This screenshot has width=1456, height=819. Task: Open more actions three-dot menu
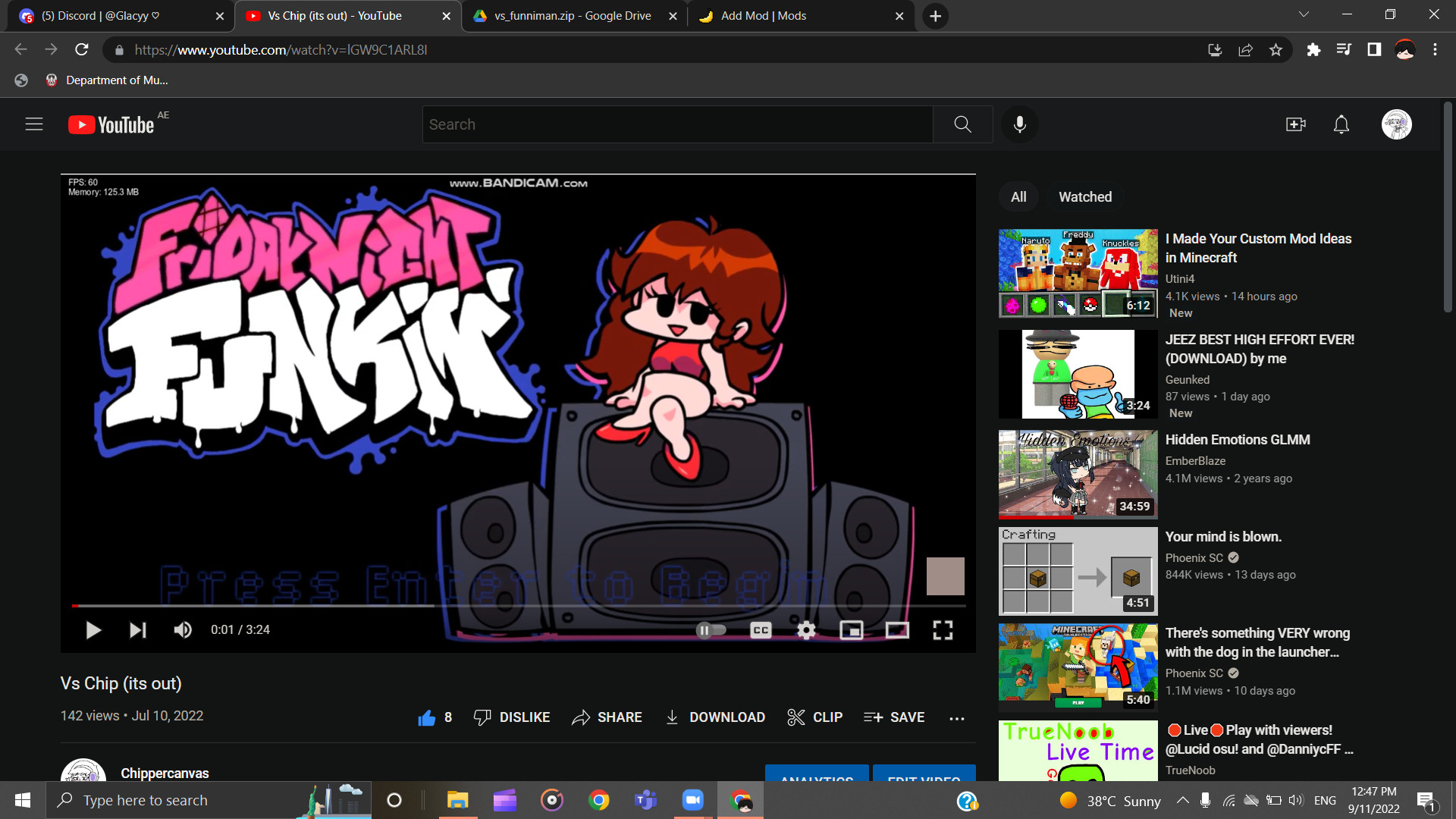(x=957, y=718)
